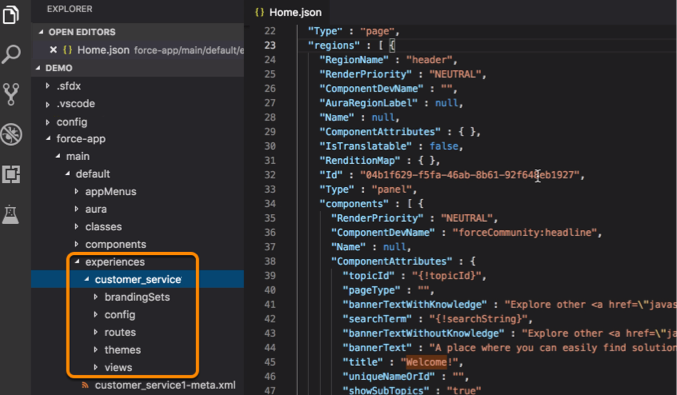
Task: Open the Debug view in the activity bar
Action: coord(11,134)
